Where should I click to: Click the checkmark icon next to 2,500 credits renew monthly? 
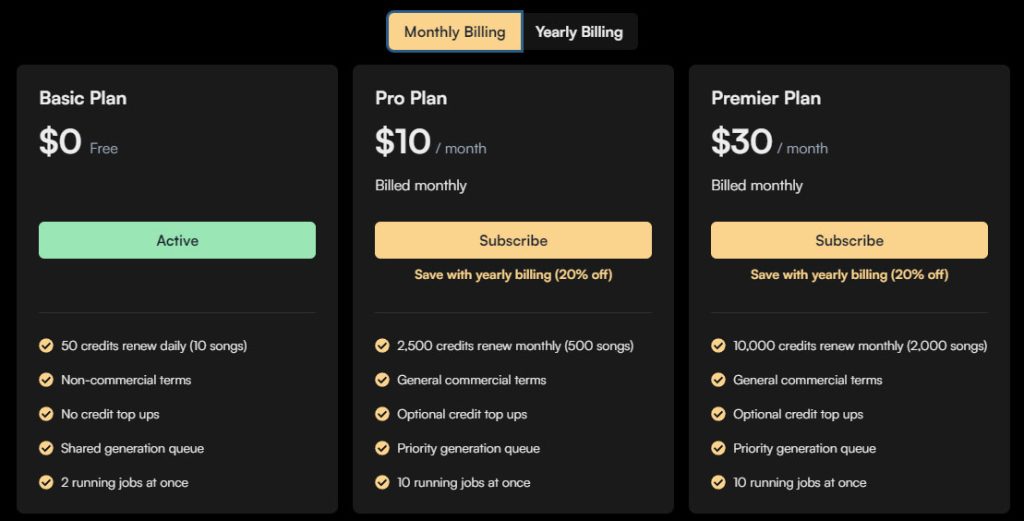(382, 345)
